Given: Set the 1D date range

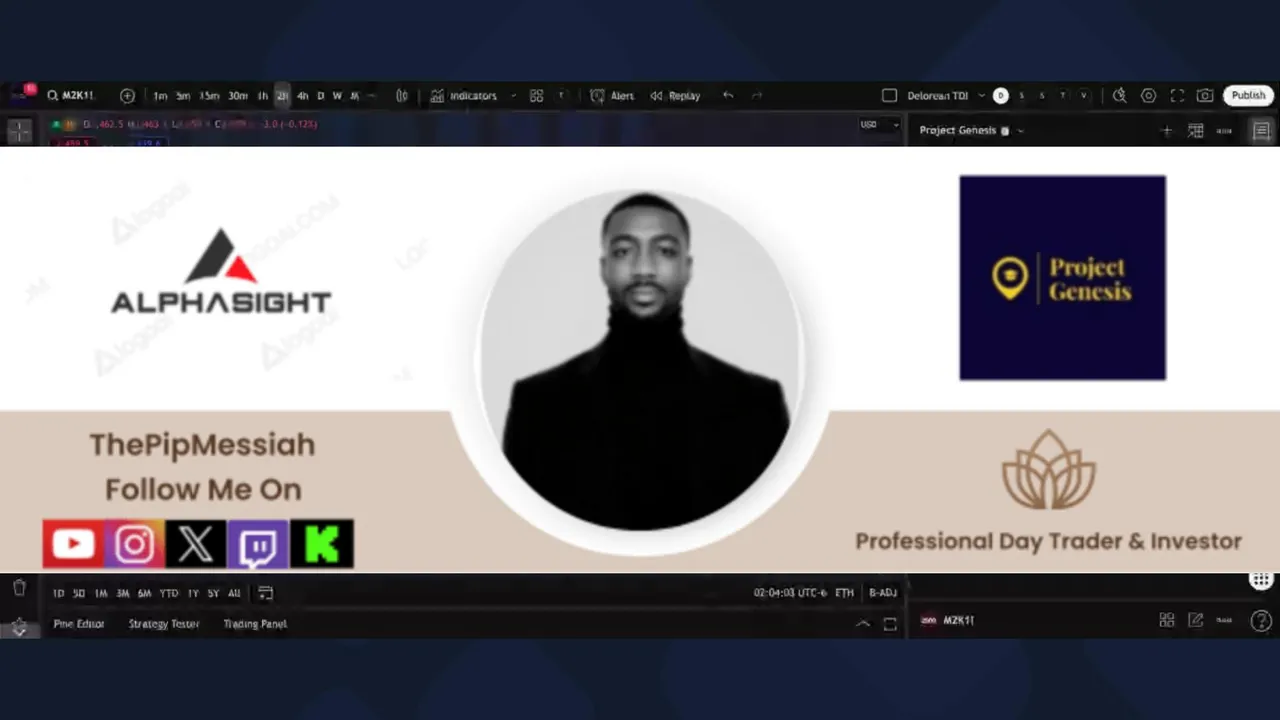Looking at the screenshot, I should (x=58, y=593).
